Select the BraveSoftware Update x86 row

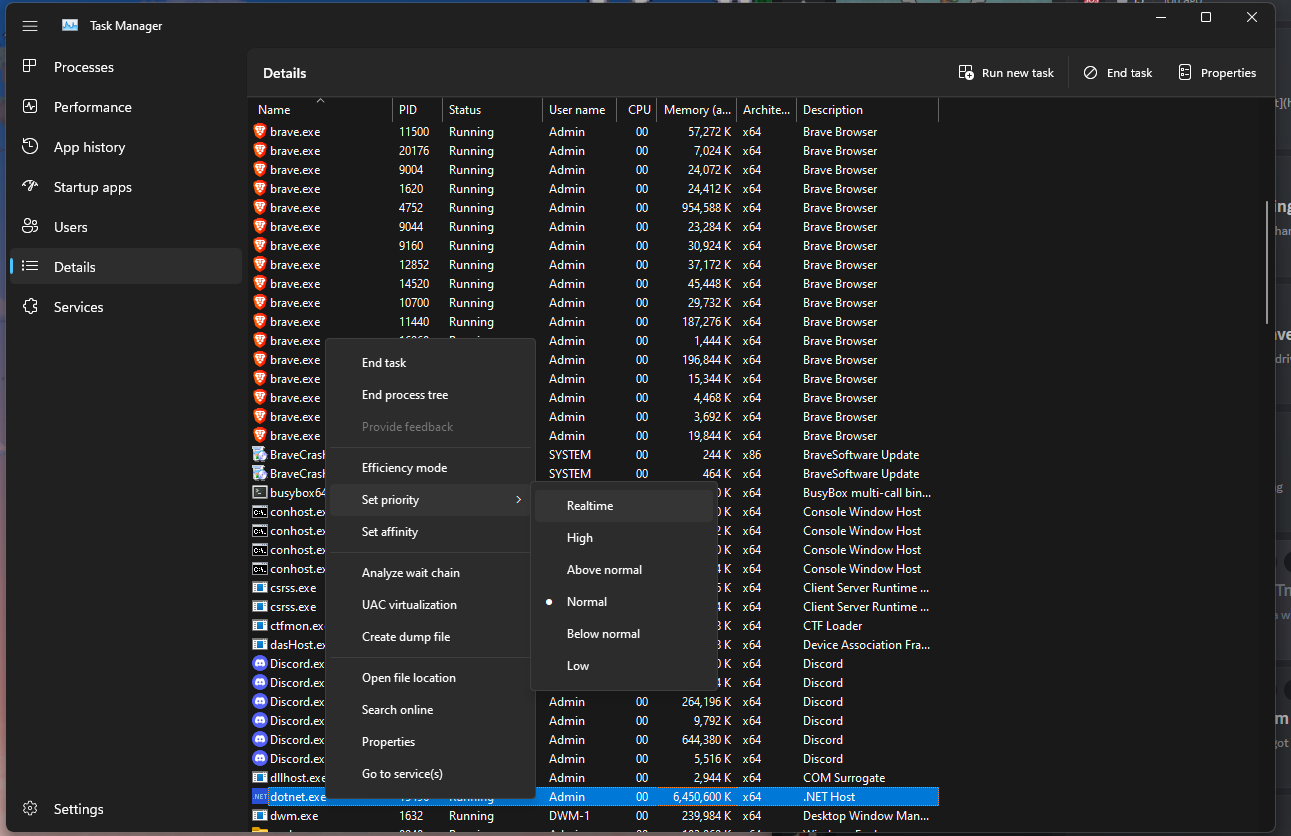pos(593,455)
